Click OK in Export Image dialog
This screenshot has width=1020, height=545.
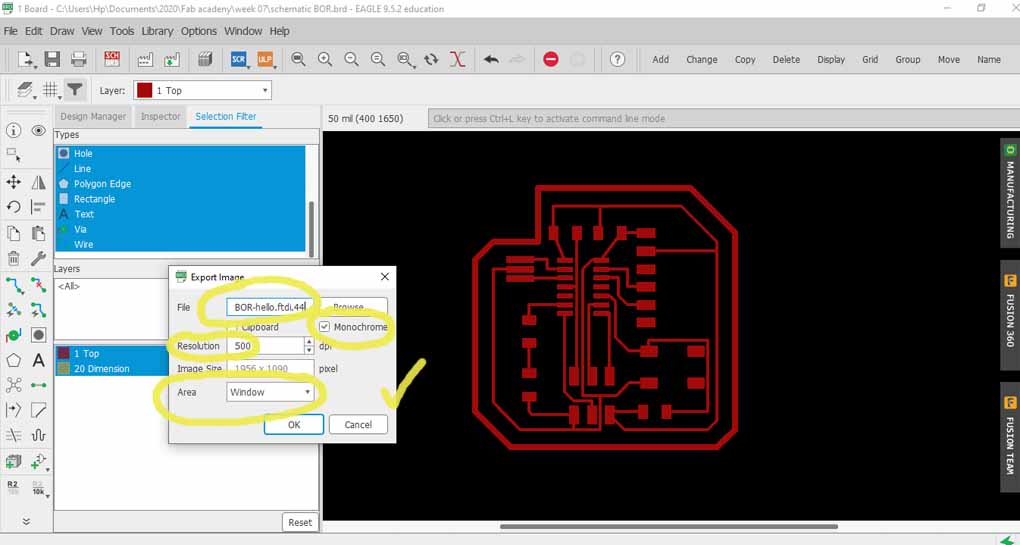293,425
